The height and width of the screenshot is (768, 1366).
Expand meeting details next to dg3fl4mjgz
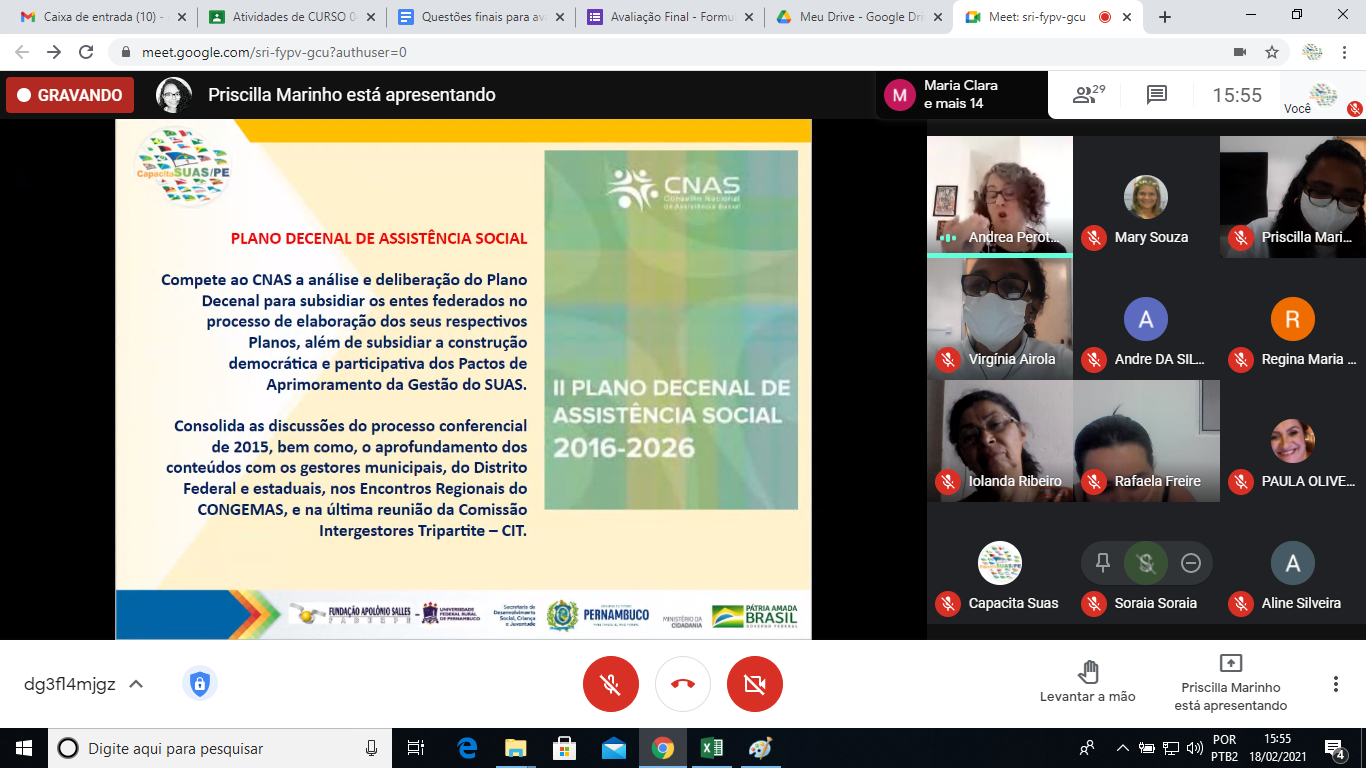pos(137,684)
